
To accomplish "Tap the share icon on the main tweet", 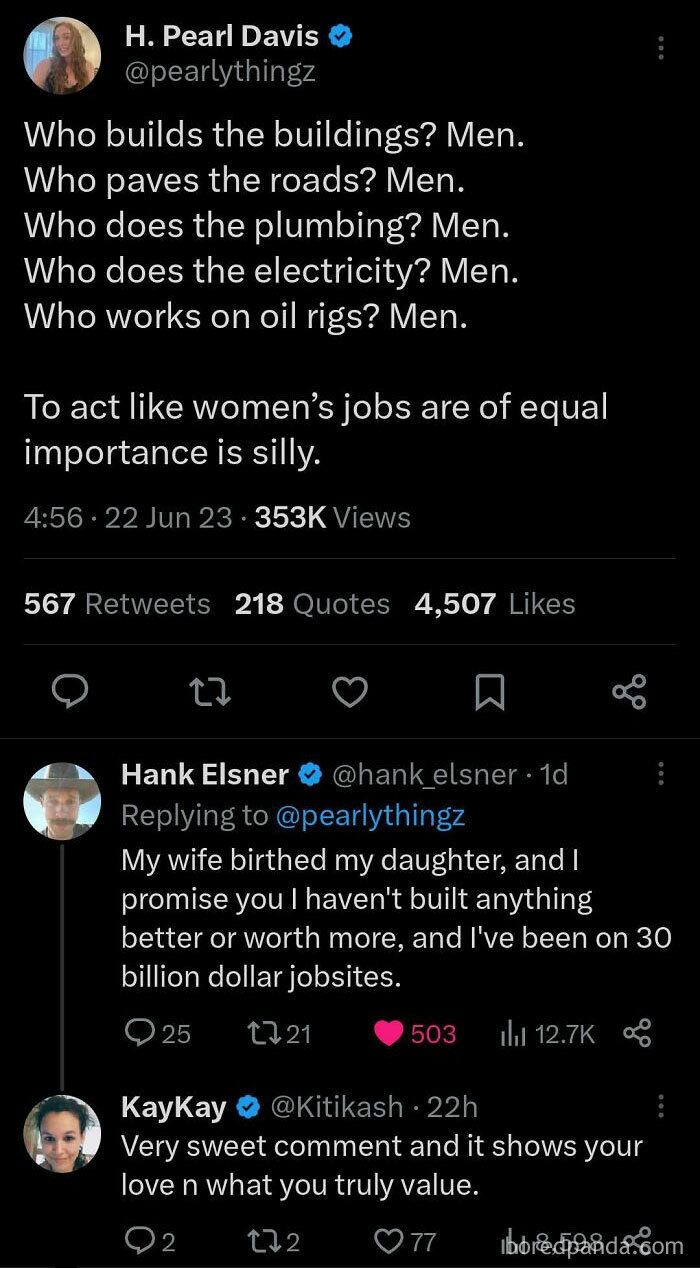I will (x=628, y=692).
